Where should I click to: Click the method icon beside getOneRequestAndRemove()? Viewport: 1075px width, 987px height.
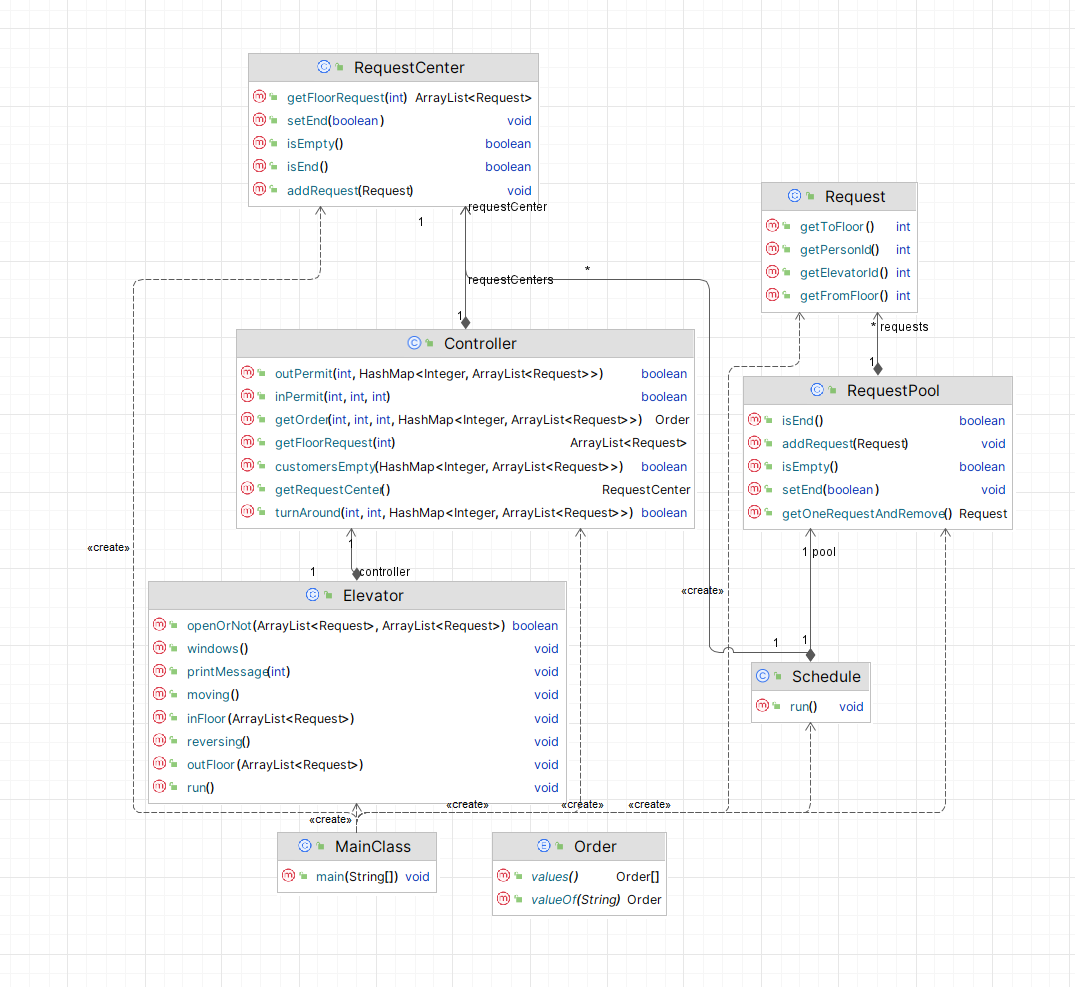pyautogui.click(x=754, y=512)
